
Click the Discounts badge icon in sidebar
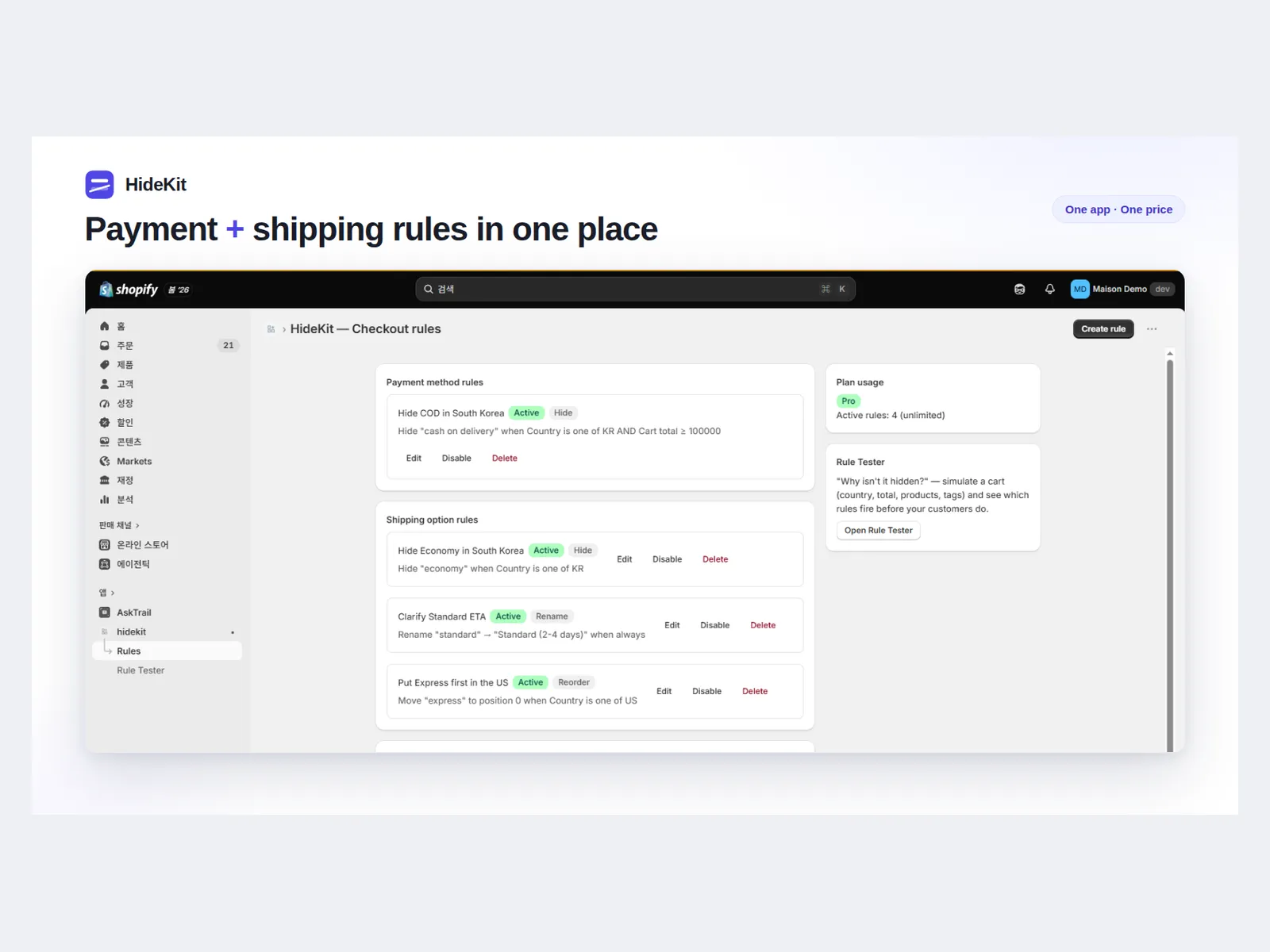pos(104,422)
